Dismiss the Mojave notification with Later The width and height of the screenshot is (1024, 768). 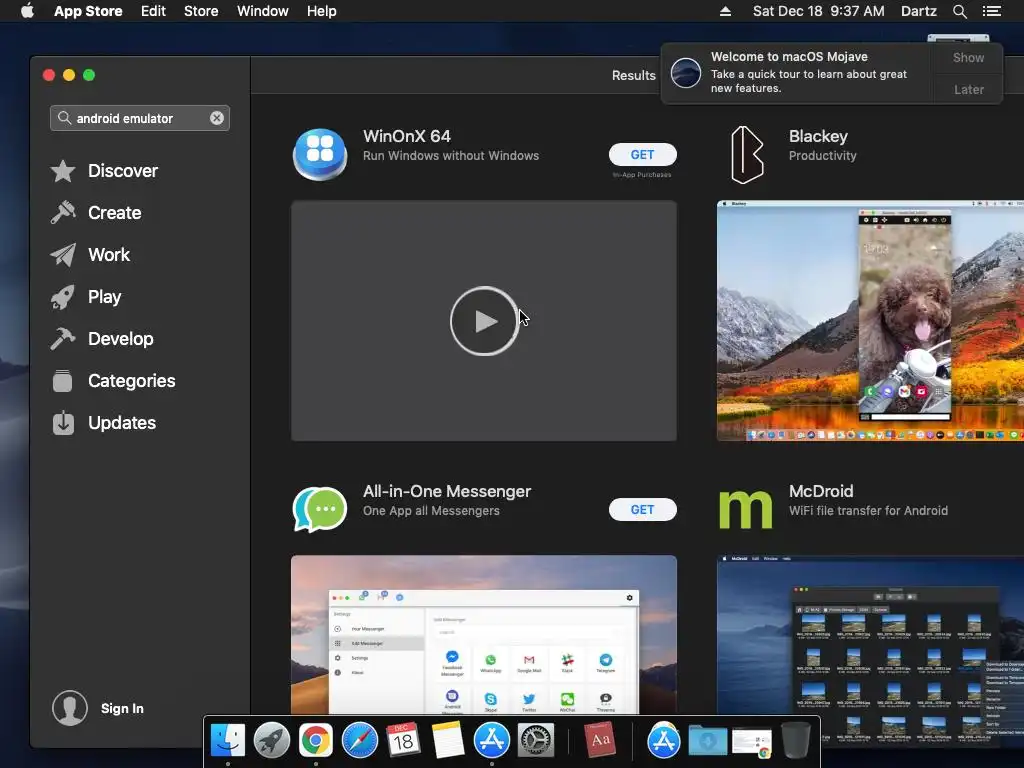click(x=968, y=89)
